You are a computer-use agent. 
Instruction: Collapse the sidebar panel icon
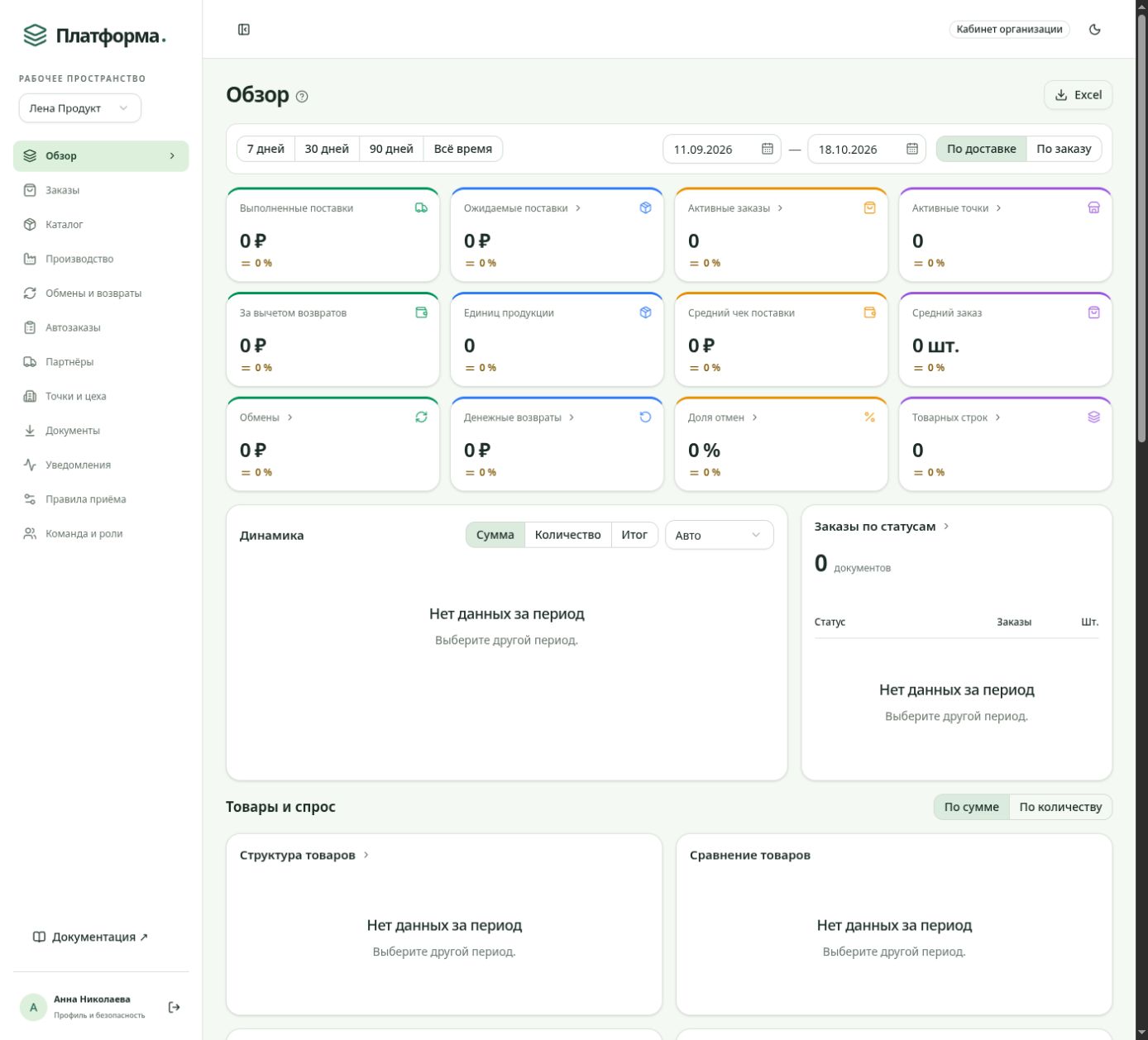point(244,30)
